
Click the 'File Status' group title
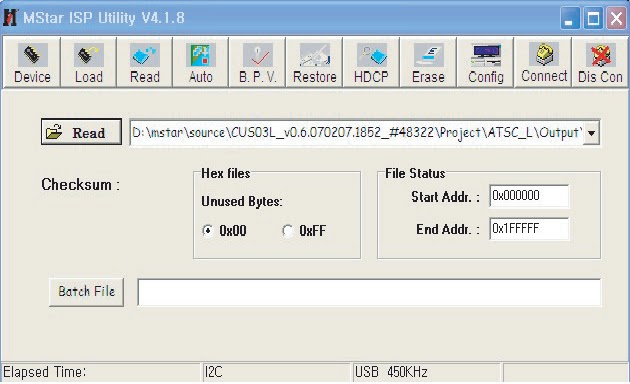[415, 173]
